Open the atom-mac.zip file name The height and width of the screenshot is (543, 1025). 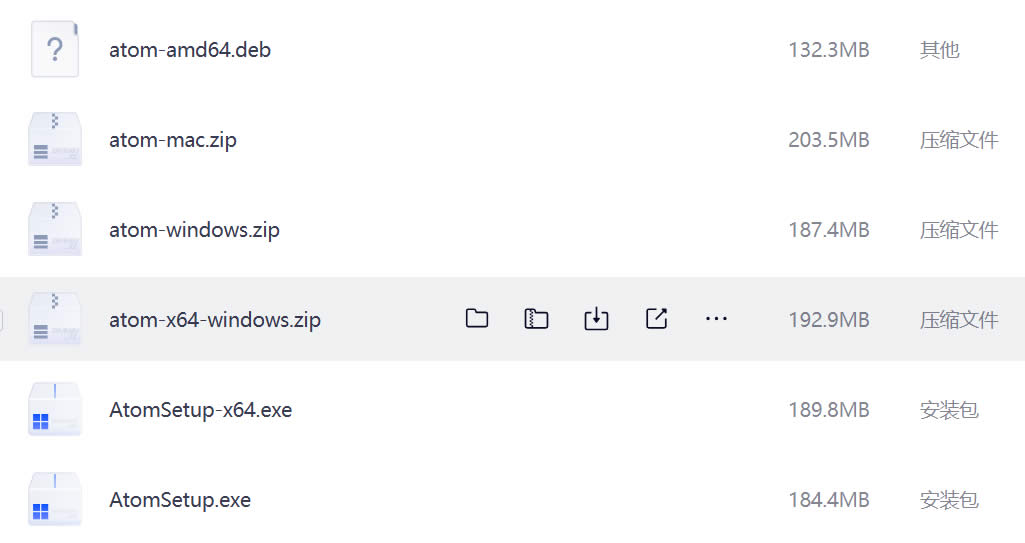173,140
